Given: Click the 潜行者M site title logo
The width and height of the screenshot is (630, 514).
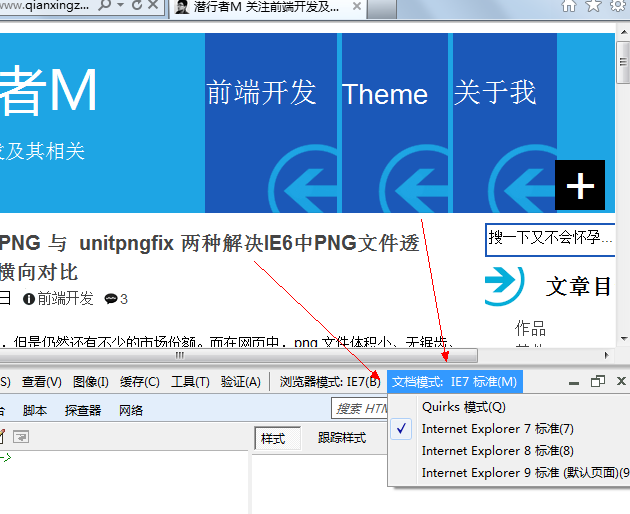Looking at the screenshot, I should [48, 92].
